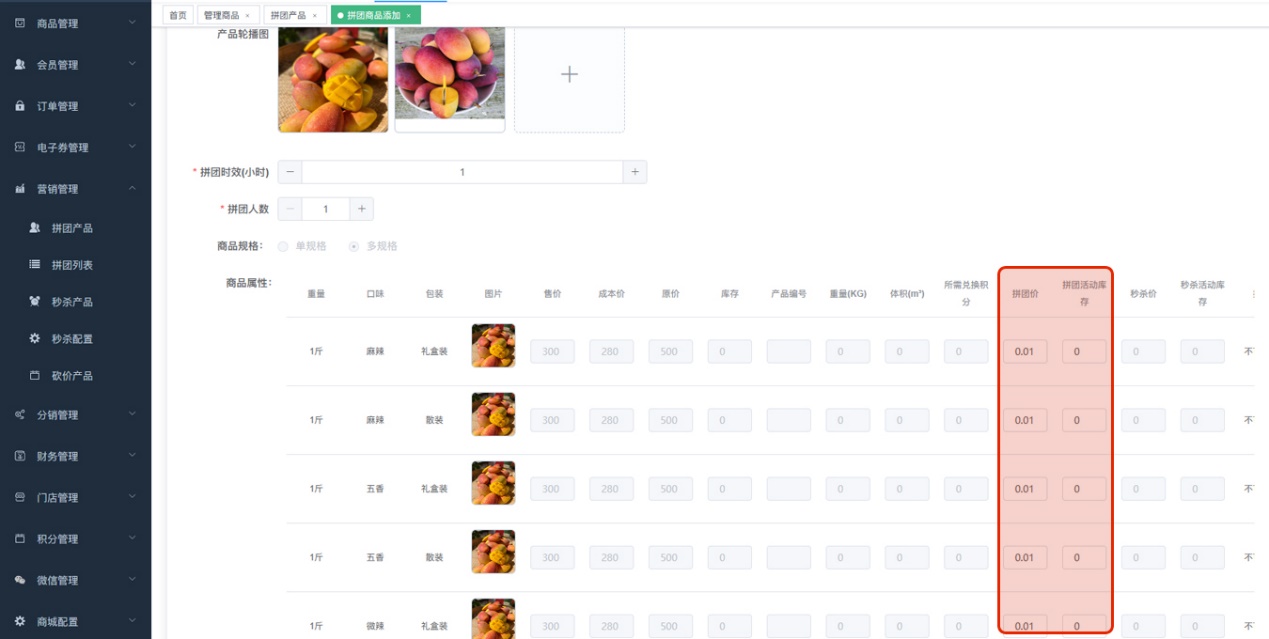Click first row 拼团价 input field
The height and width of the screenshot is (639, 1269).
(x=1025, y=352)
